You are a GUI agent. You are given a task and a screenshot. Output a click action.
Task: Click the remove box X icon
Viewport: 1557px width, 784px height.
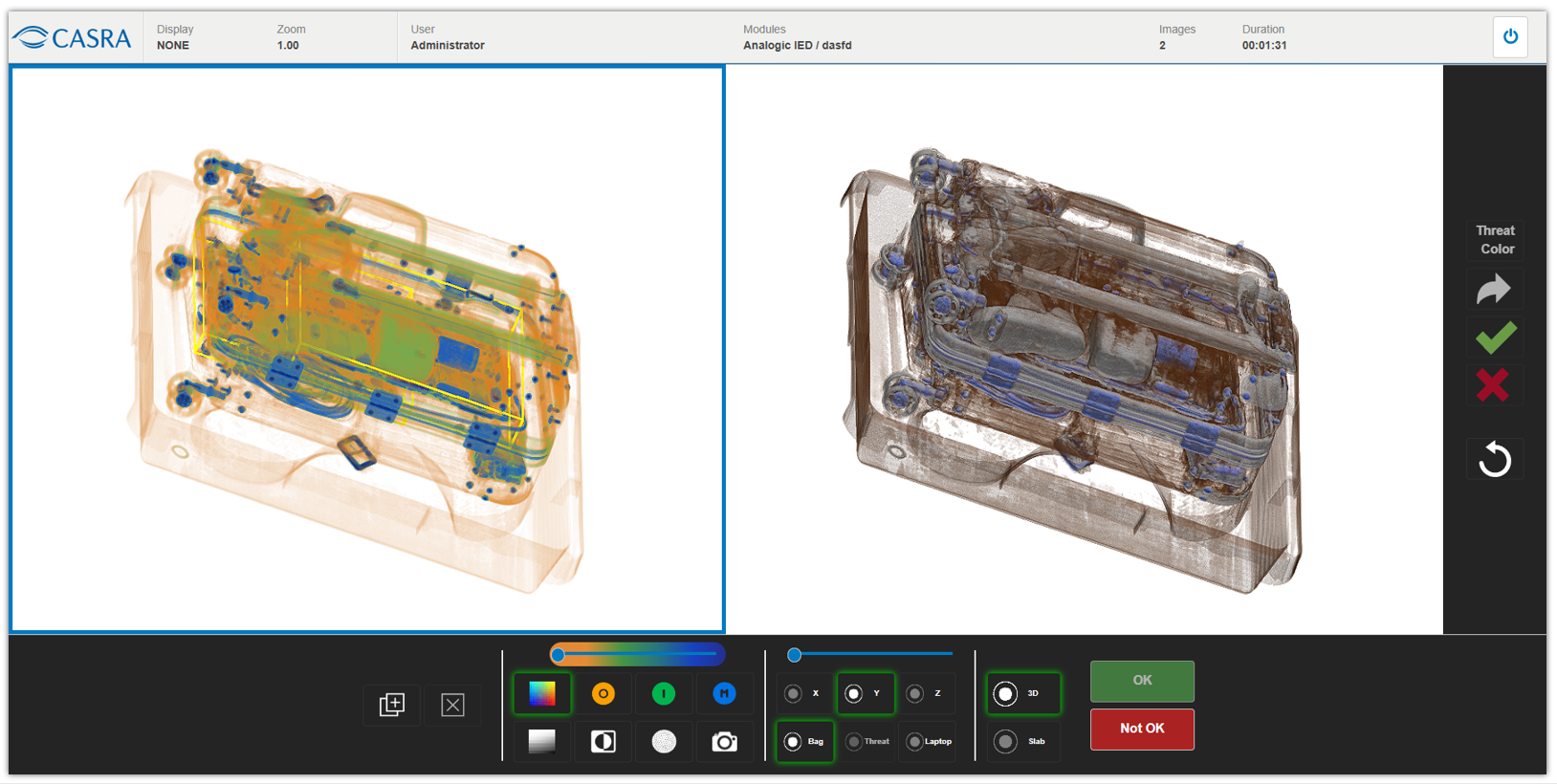452,705
